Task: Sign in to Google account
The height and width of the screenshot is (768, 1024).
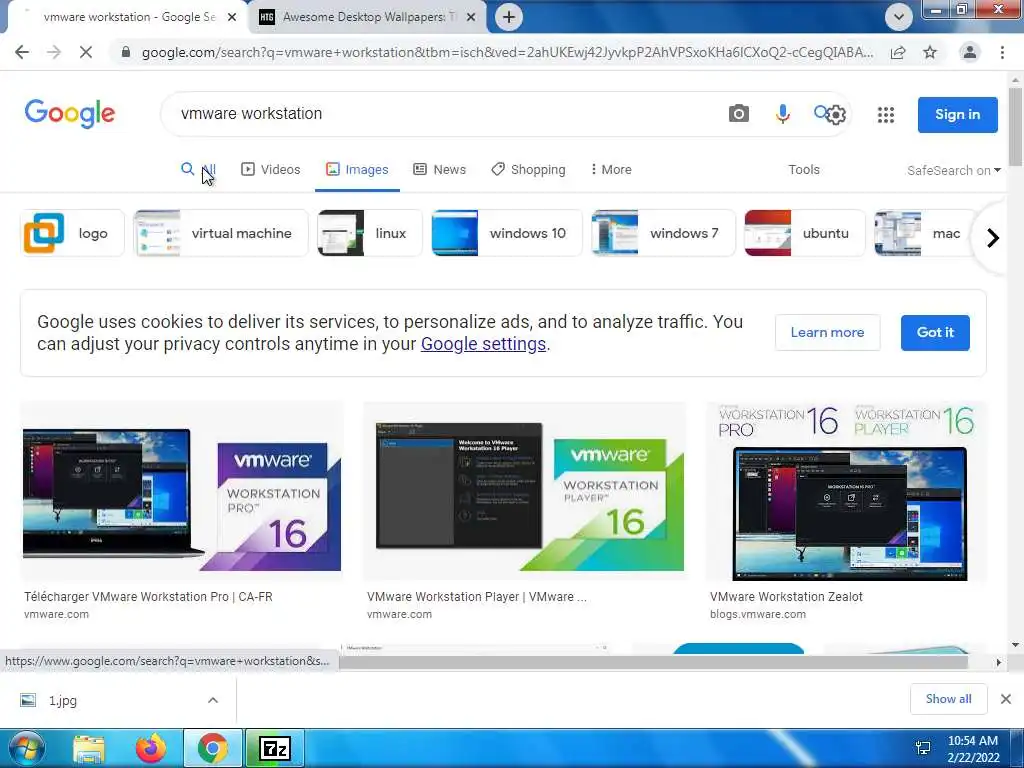Action: click(x=957, y=114)
